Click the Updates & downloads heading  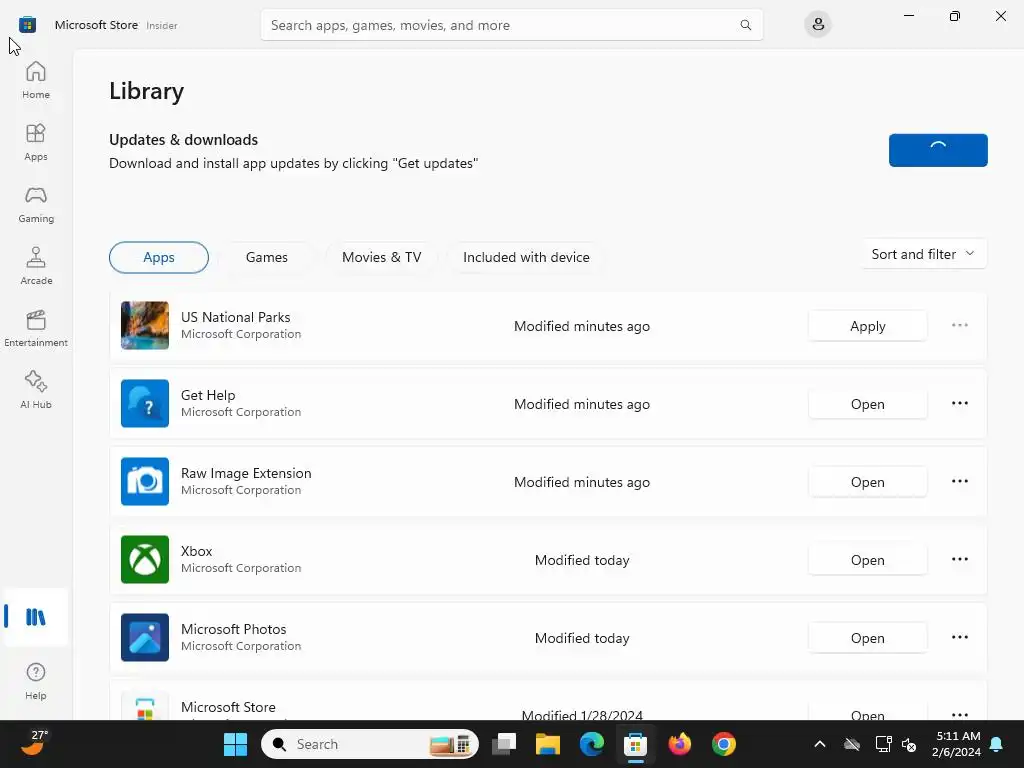[184, 140]
